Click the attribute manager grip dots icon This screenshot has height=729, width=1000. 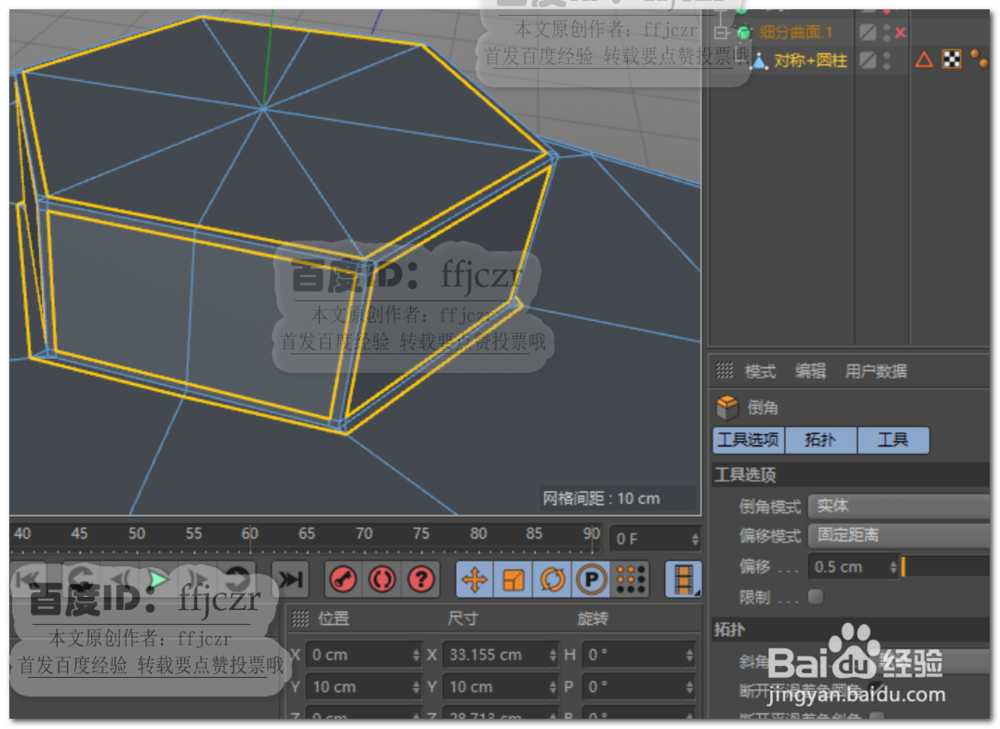pos(724,370)
